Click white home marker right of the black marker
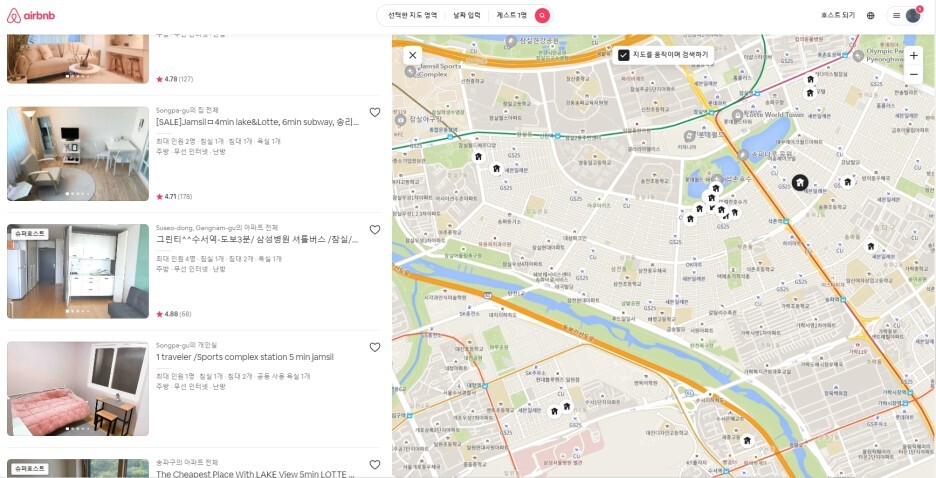This screenshot has width=936, height=478. click(848, 182)
